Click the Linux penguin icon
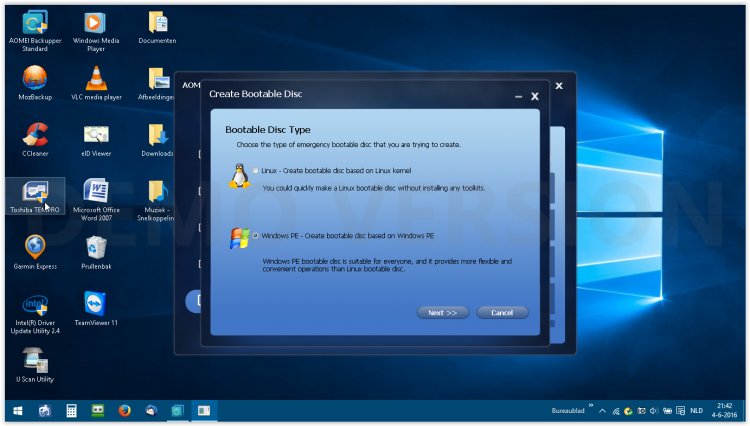750x426 pixels. (x=238, y=176)
